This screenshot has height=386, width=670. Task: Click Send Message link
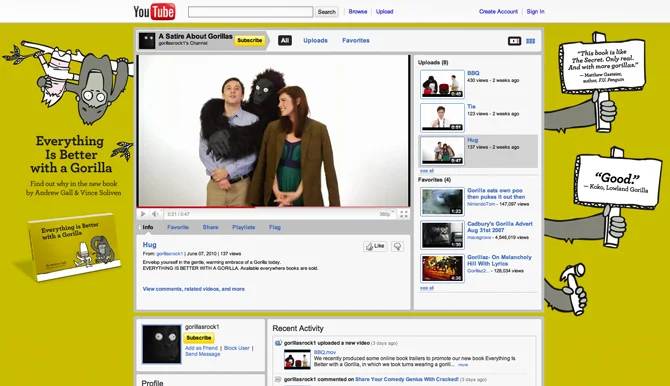coord(203,354)
